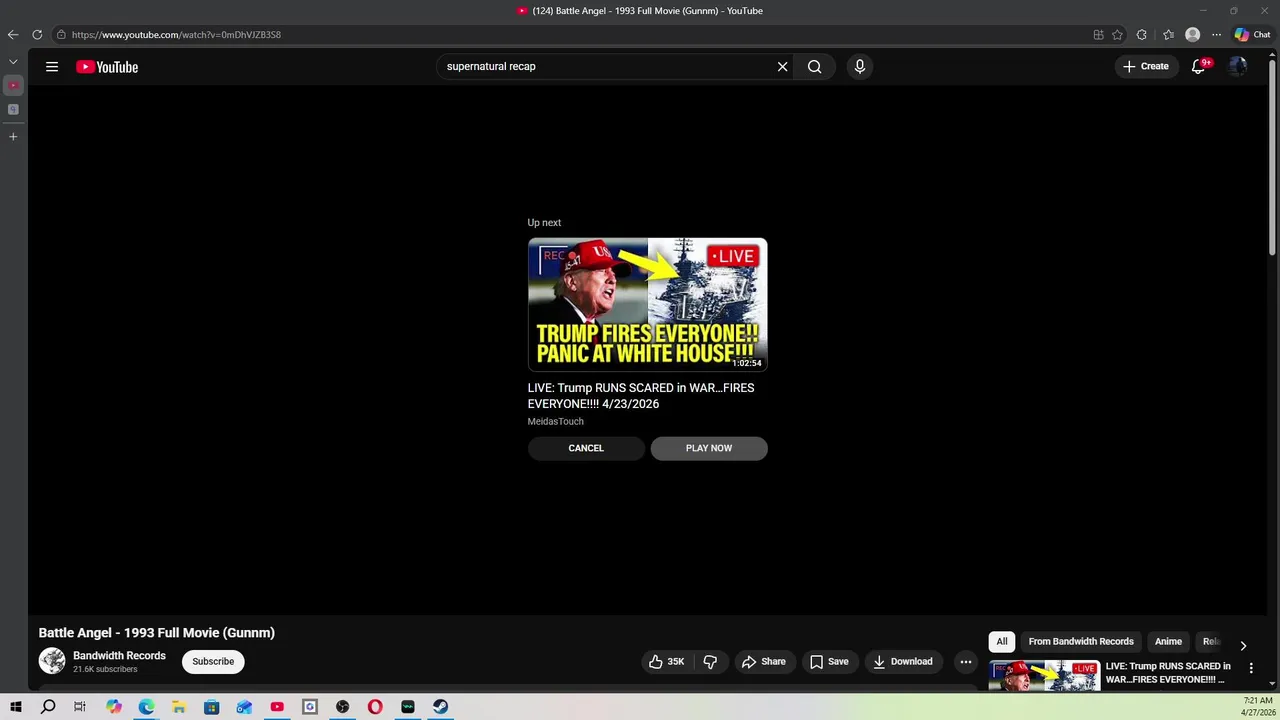
Task: Open options menu for the sidebar Trump video
Action: pyautogui.click(x=1251, y=668)
